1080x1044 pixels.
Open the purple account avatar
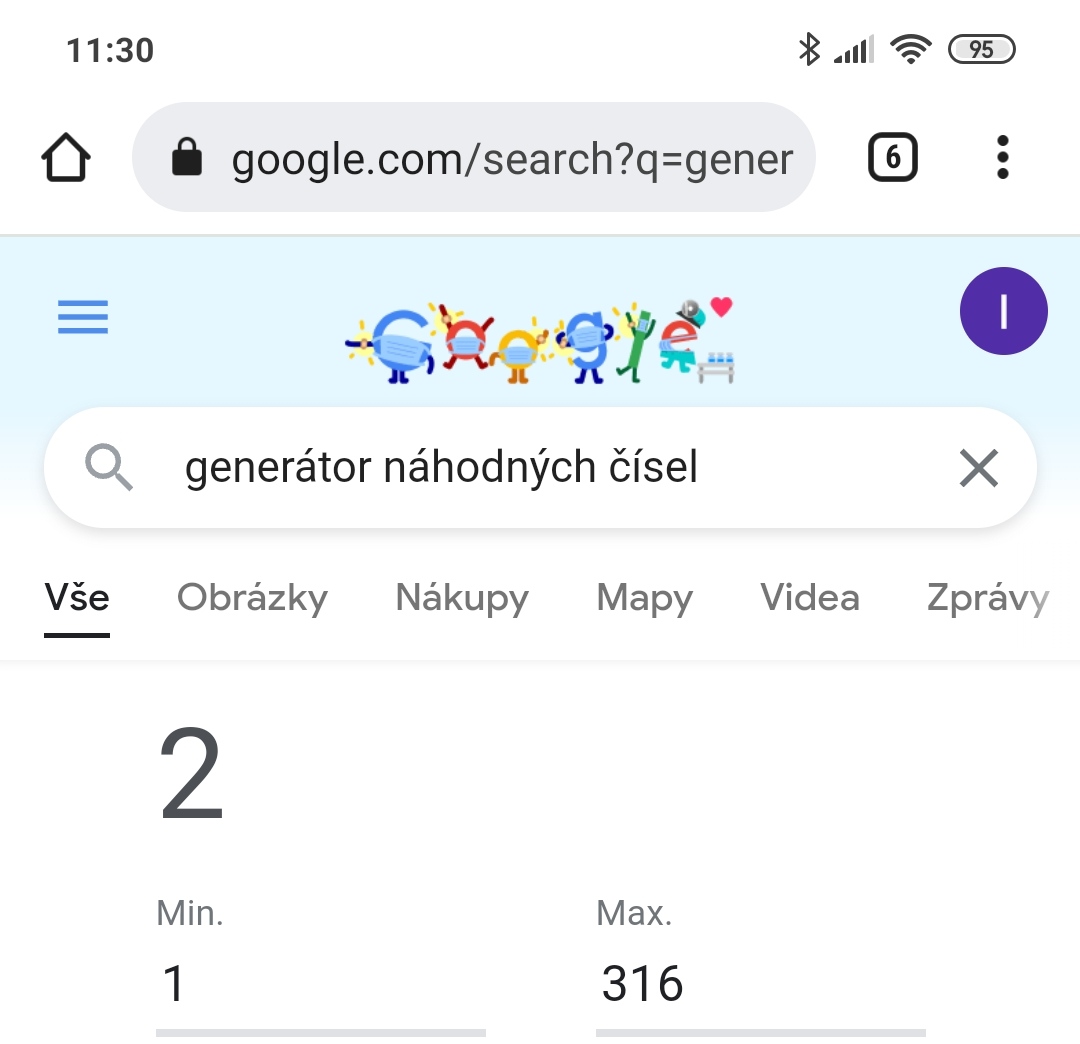tap(1003, 311)
